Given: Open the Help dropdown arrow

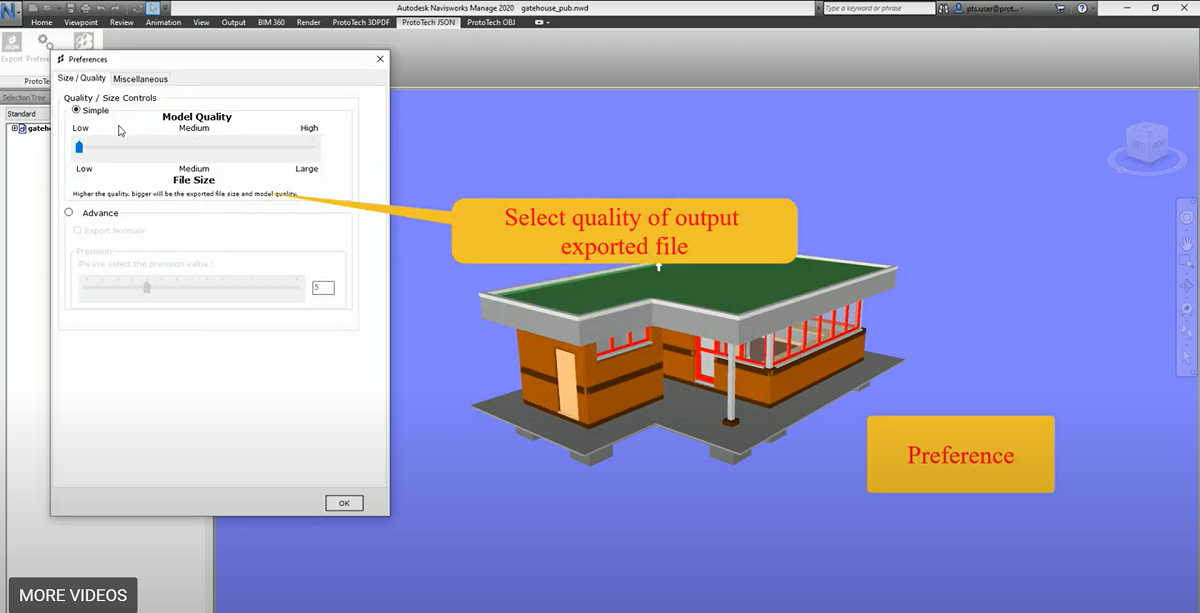Looking at the screenshot, I should tap(1093, 8).
